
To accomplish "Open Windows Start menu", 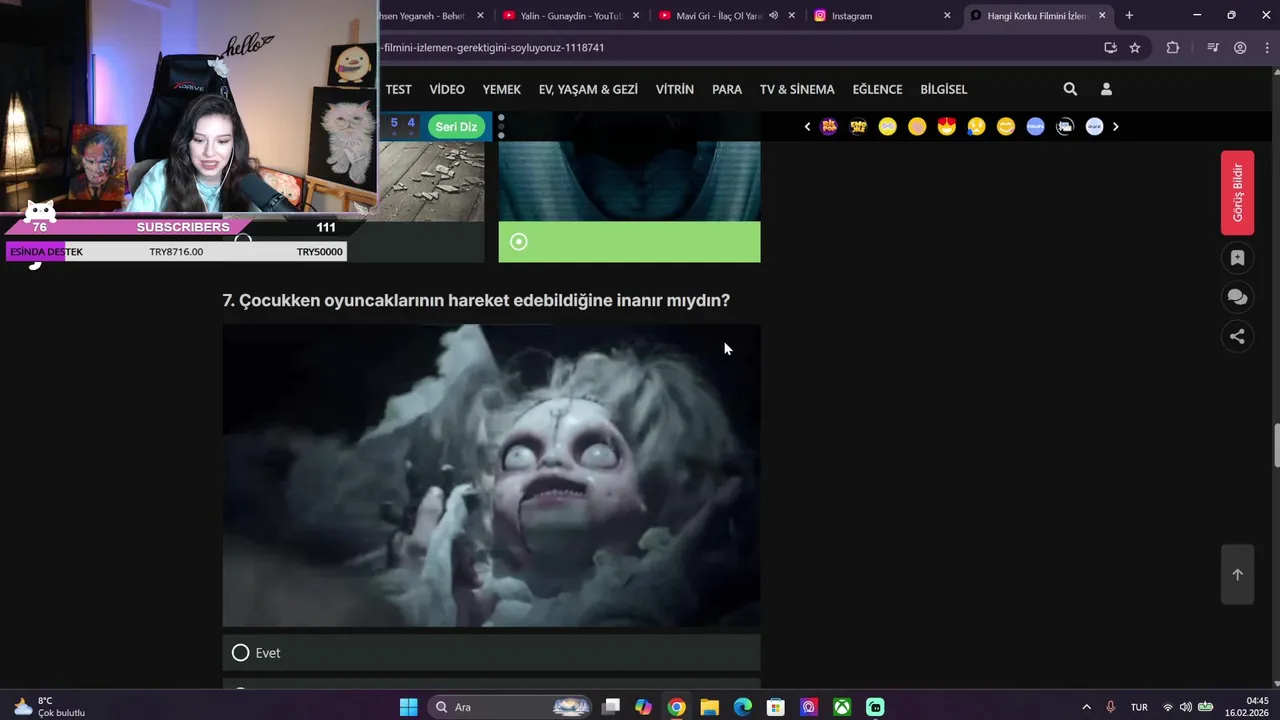I will [408, 707].
